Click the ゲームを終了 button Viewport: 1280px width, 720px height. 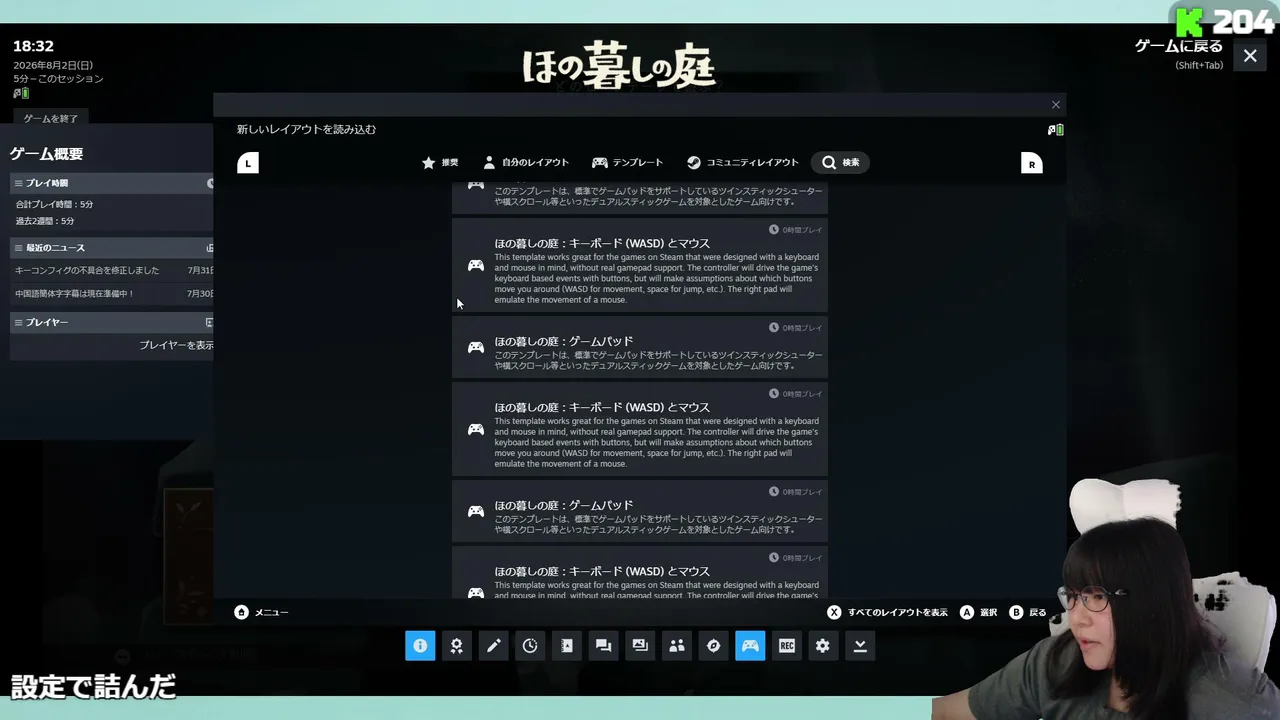point(51,119)
